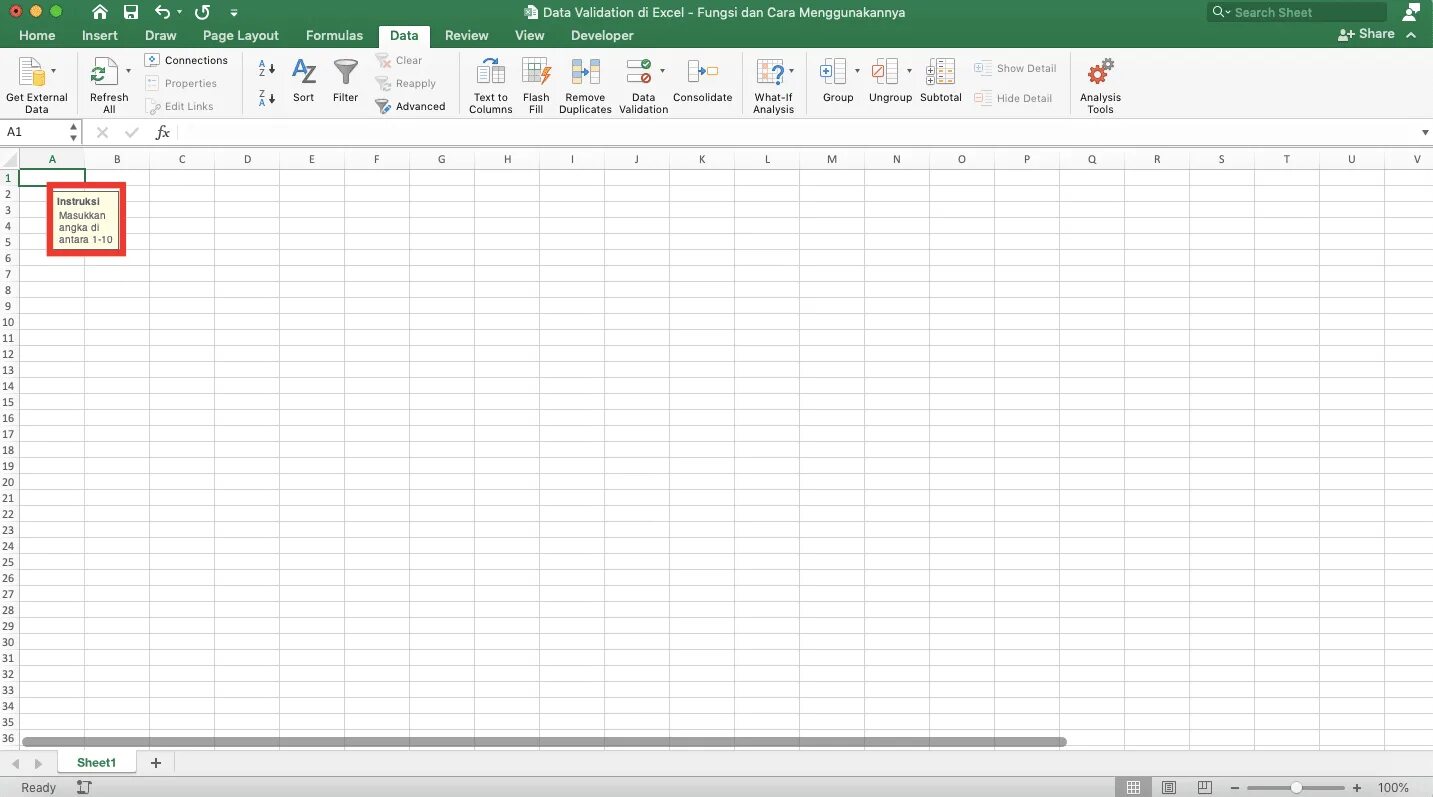Open Analysis Tools
This screenshot has width=1433, height=797.
tap(1100, 86)
